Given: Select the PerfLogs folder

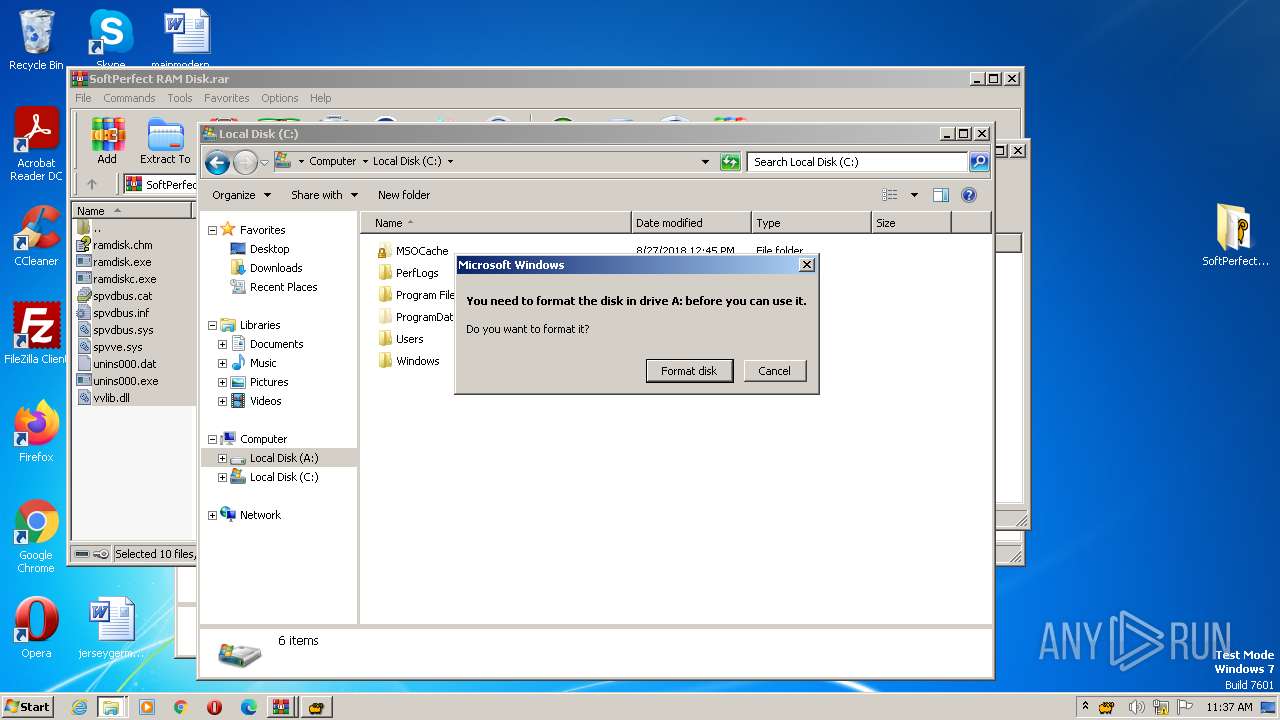Looking at the screenshot, I should [x=408, y=273].
